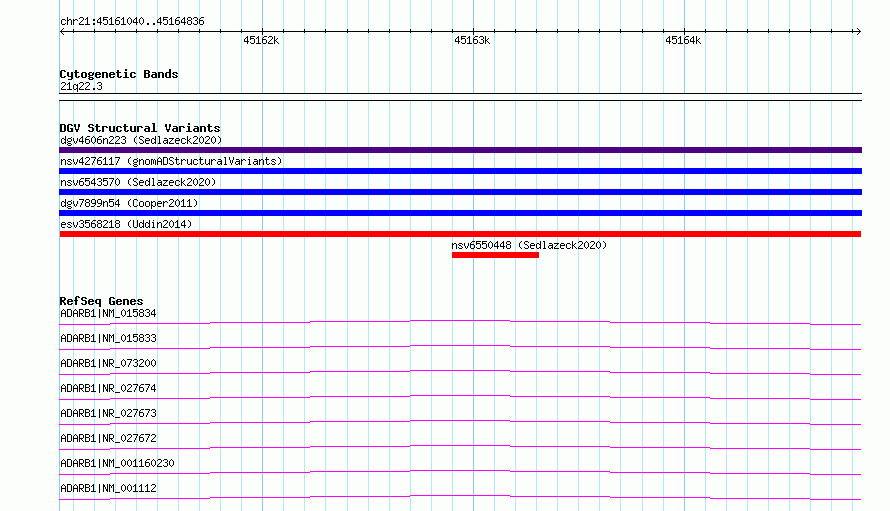Select the ADARB1|NR_027673 magenta intron line
Image resolution: width=890 pixels, height=511 pixels.
click(460, 422)
